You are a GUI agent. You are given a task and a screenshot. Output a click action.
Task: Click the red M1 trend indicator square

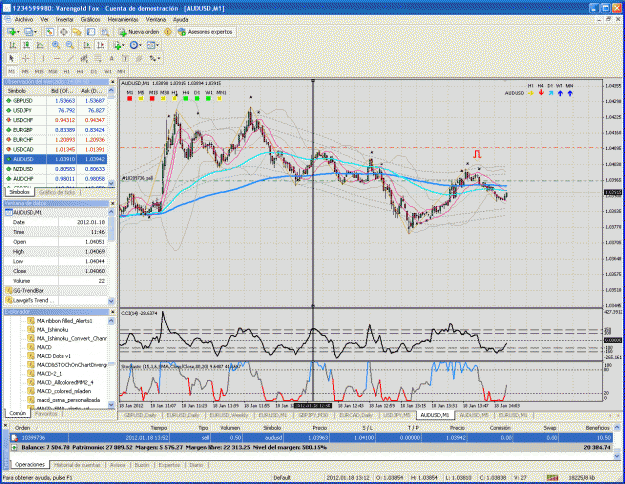[x=130, y=98]
